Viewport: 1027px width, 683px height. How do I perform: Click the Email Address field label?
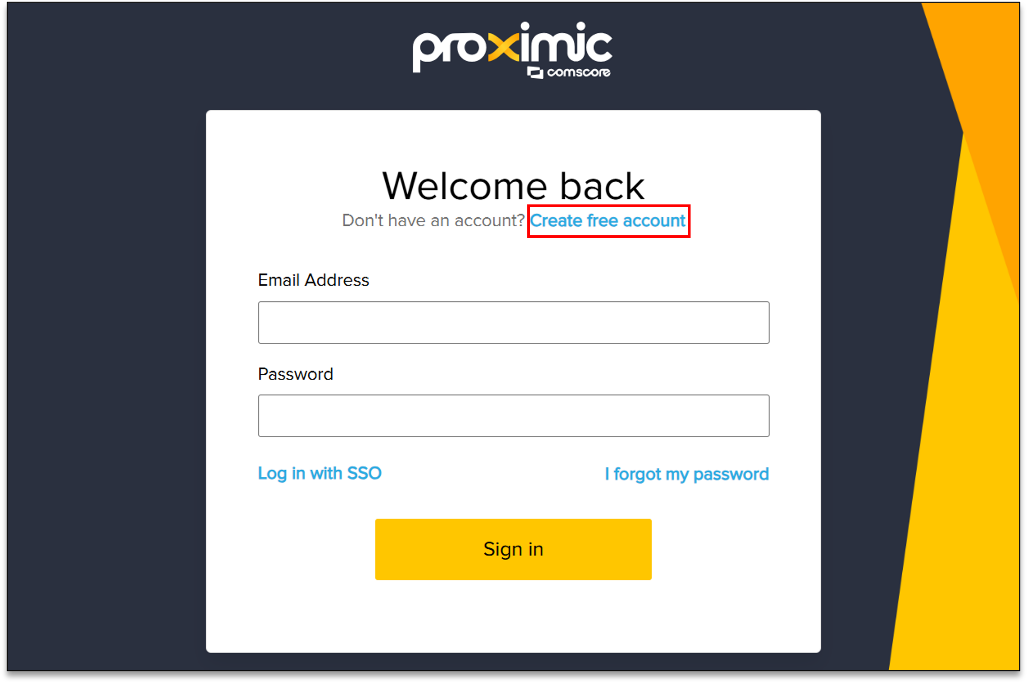(x=314, y=280)
